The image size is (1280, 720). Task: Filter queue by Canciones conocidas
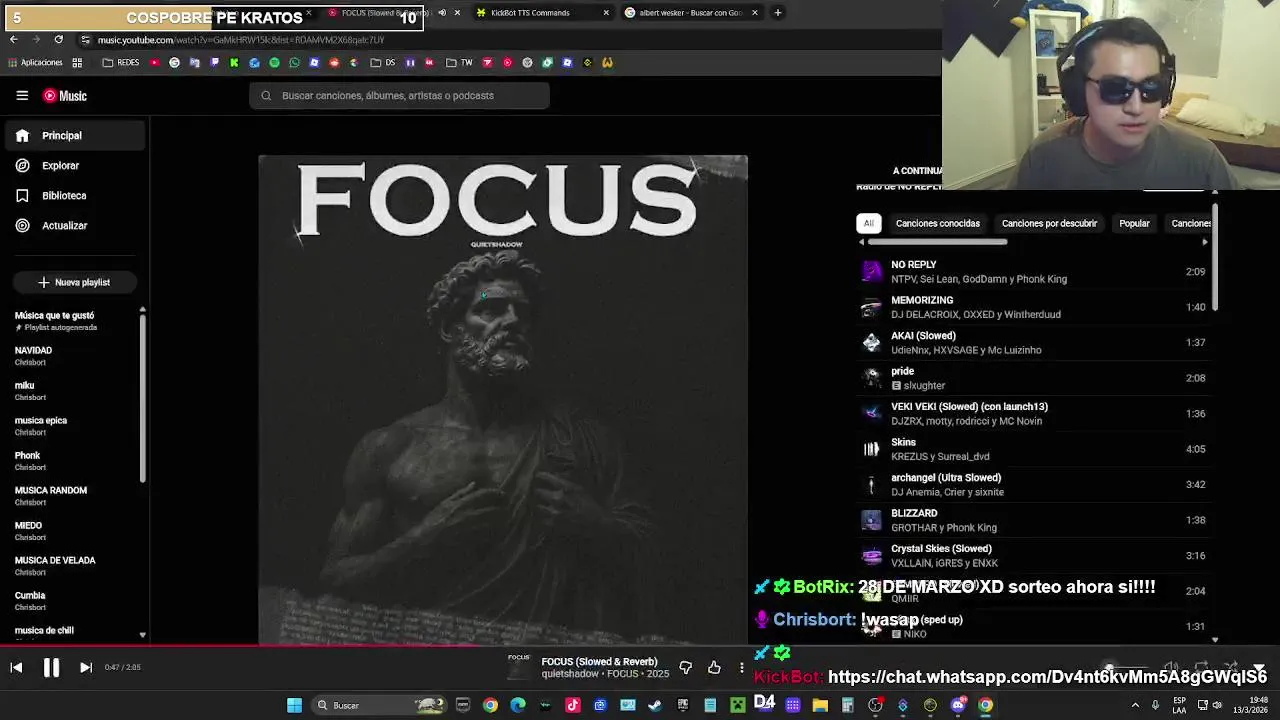(937, 223)
